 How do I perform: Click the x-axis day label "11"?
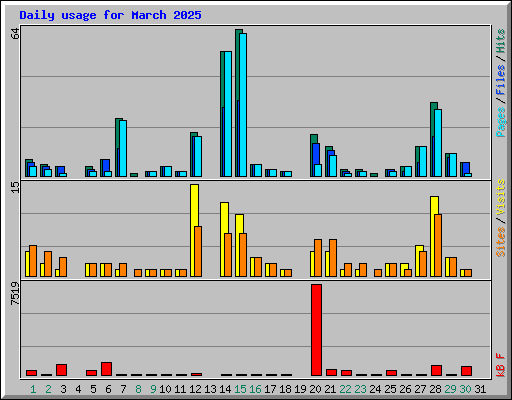coord(180,389)
